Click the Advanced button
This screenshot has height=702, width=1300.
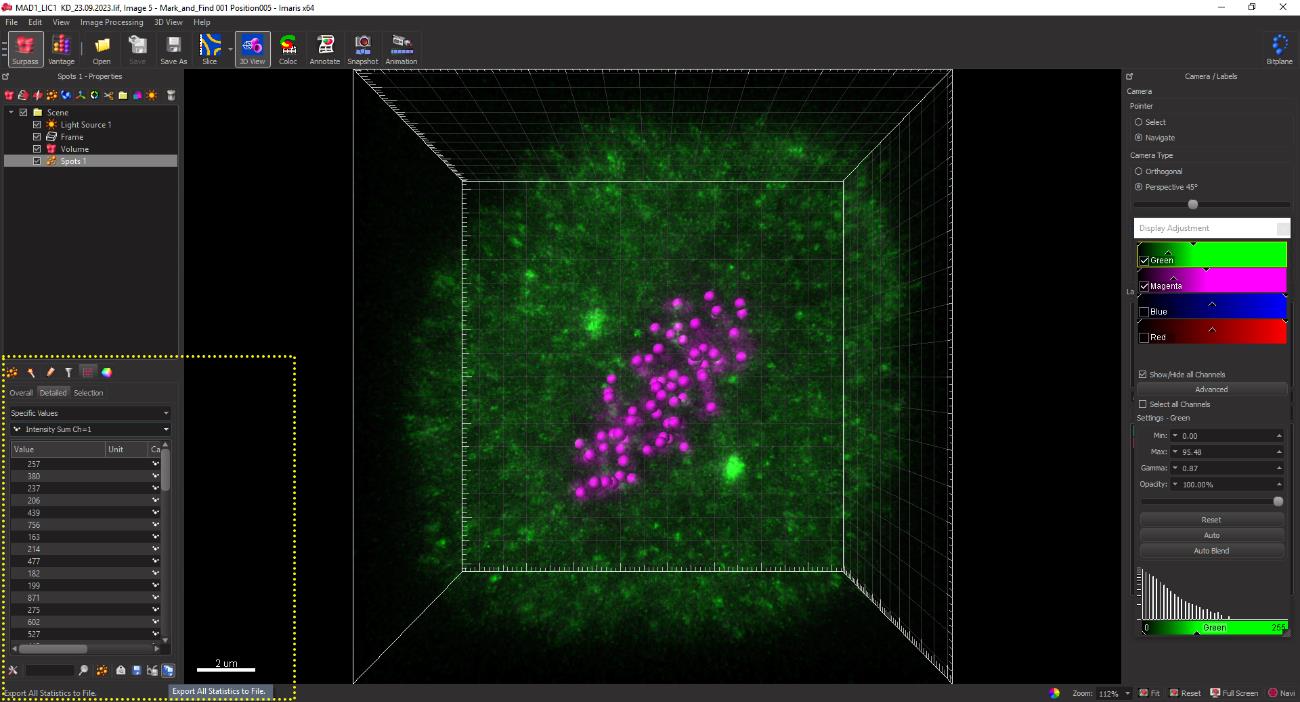pyautogui.click(x=1211, y=389)
